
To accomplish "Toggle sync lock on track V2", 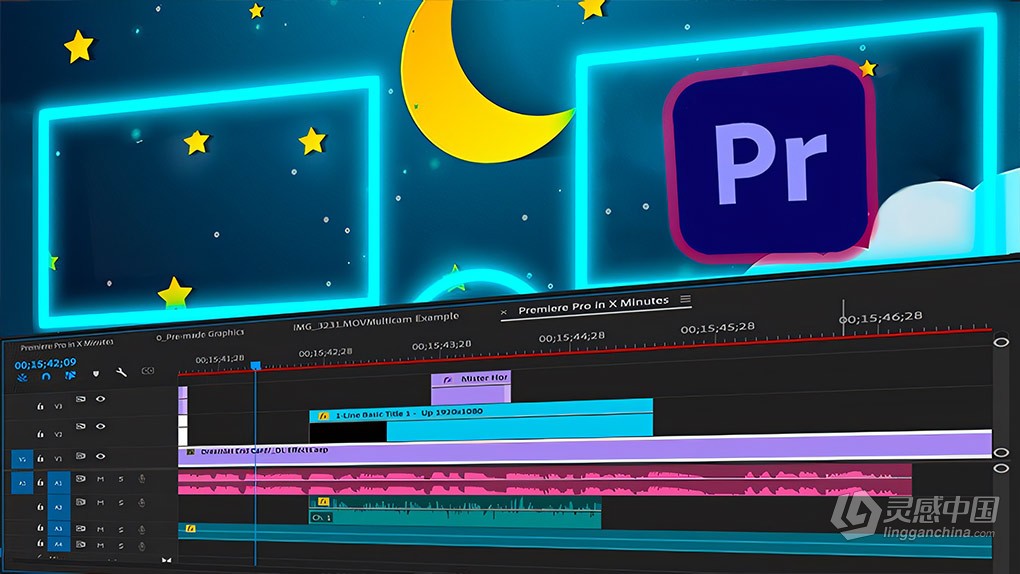I will click(x=80, y=426).
